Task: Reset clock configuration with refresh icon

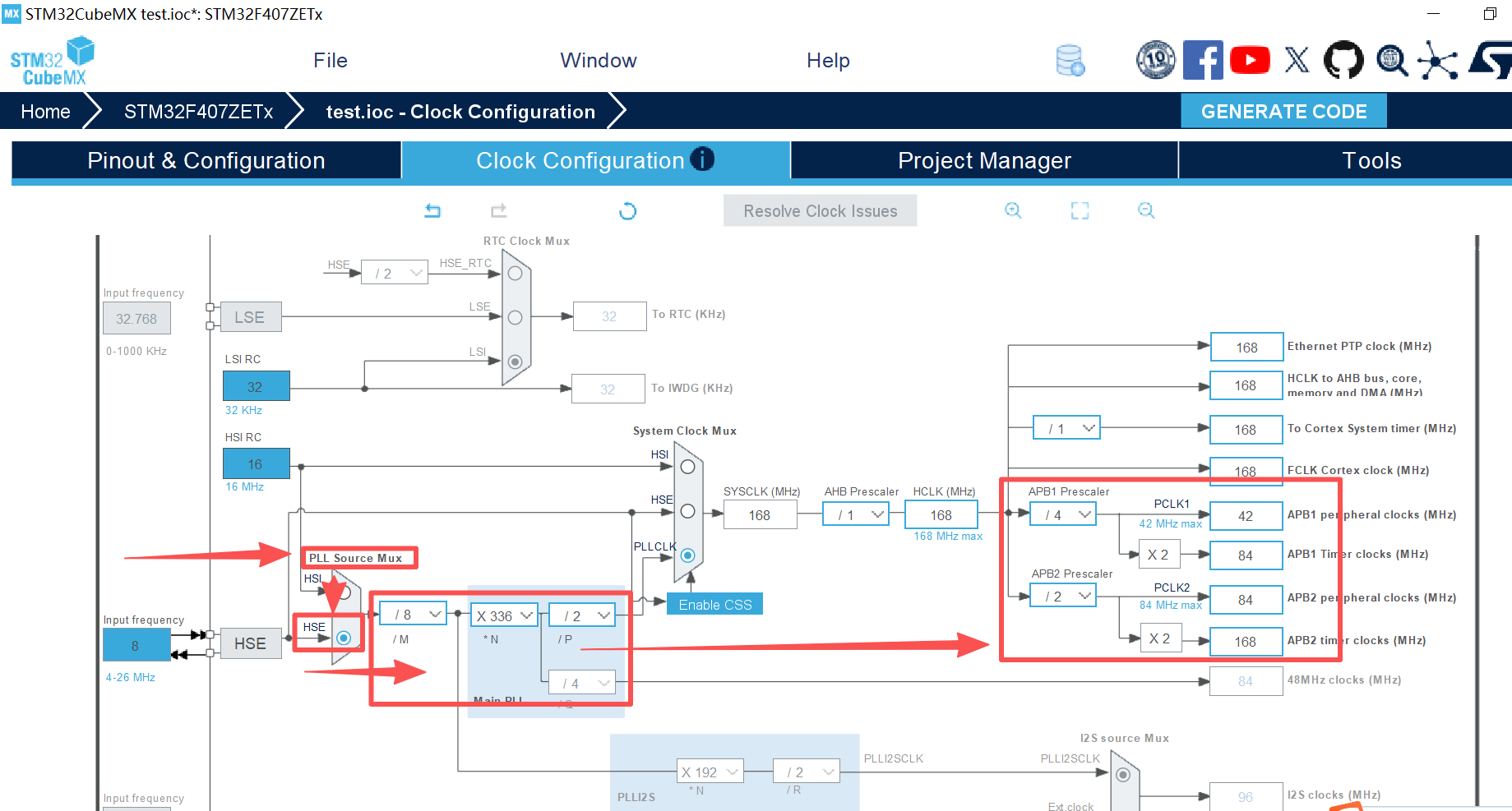Action: coord(627,211)
